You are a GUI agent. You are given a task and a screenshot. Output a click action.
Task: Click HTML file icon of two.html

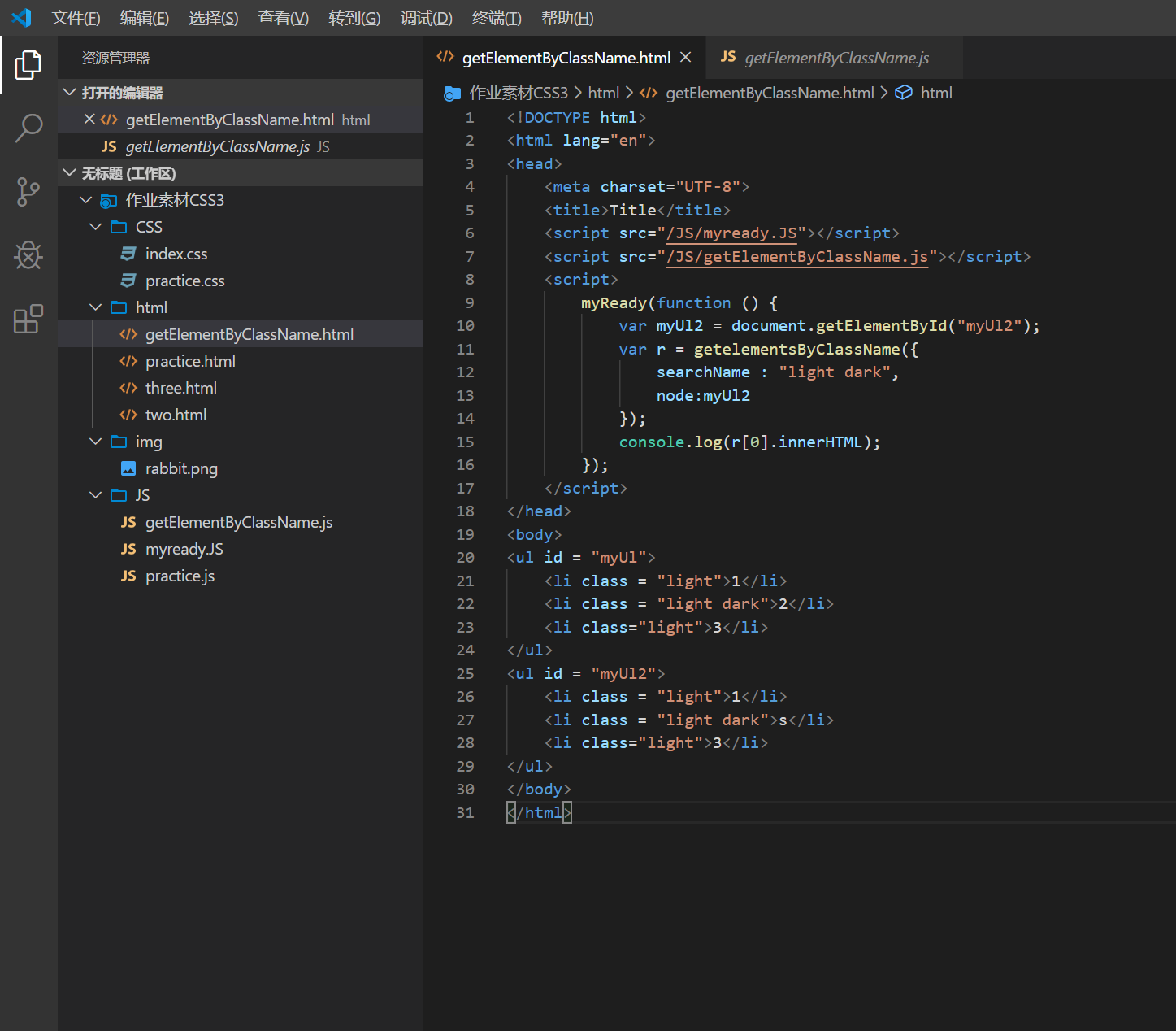(128, 415)
